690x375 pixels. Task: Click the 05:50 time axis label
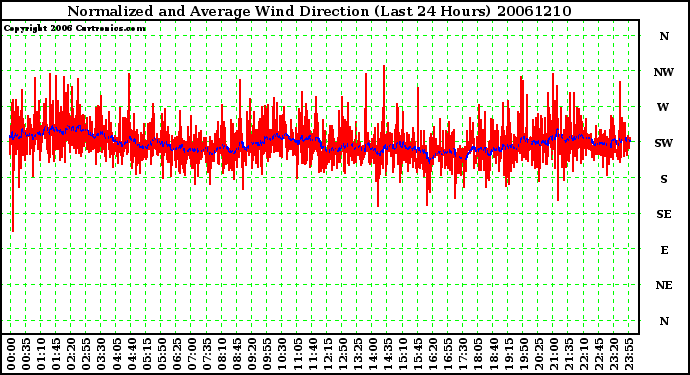click(x=161, y=354)
